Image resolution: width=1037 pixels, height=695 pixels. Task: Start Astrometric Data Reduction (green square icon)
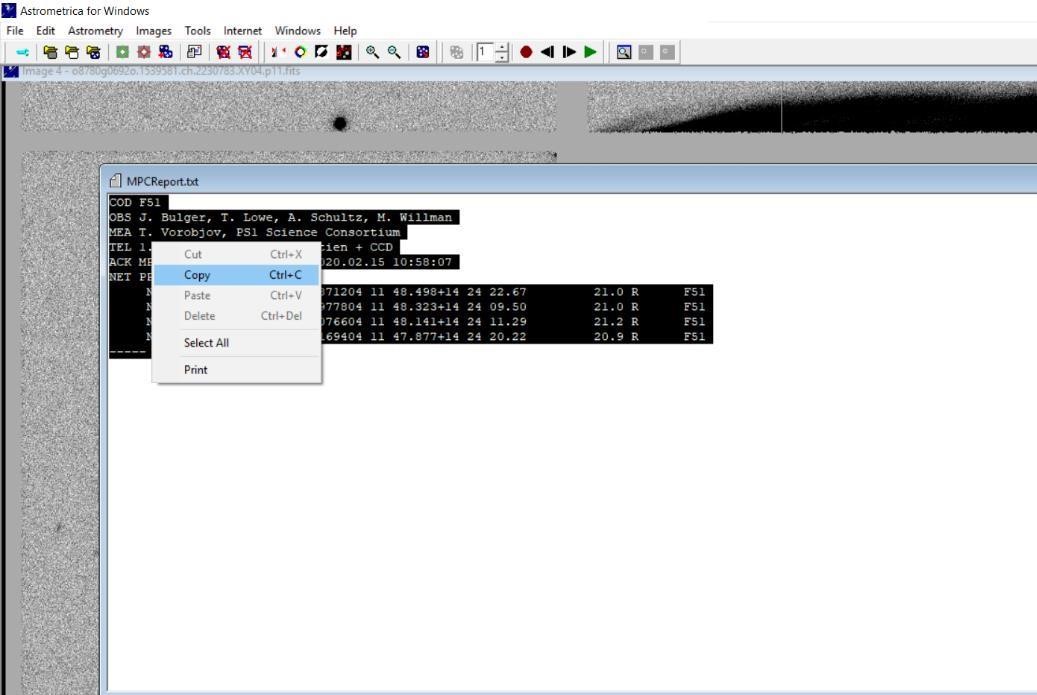(x=122, y=52)
